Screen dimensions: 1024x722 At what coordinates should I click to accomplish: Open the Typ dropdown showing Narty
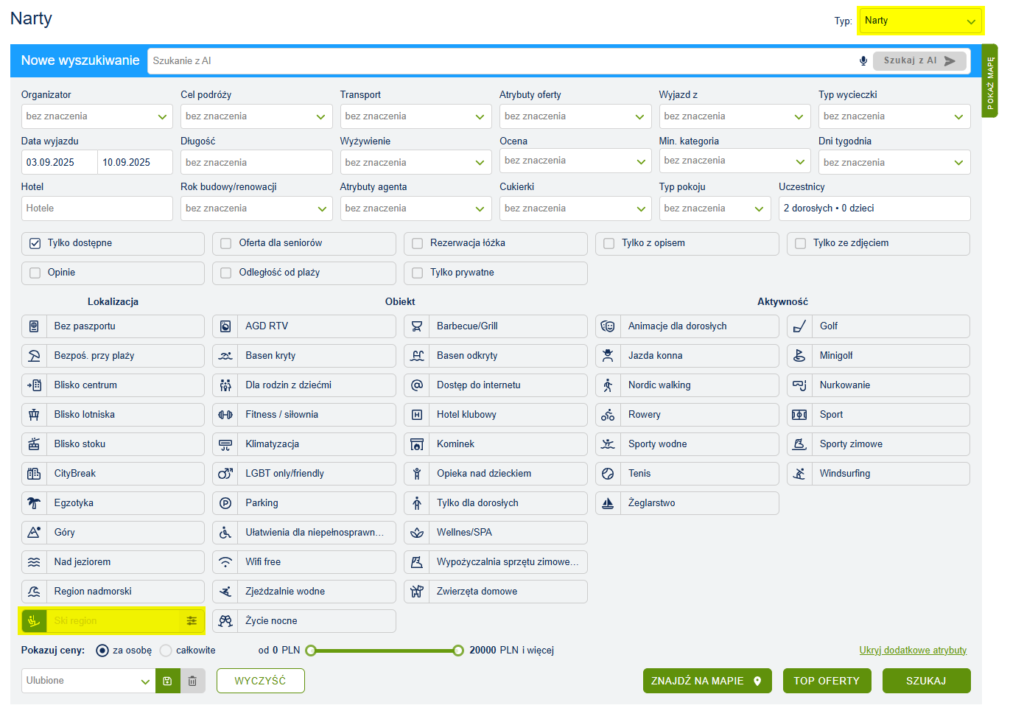coord(920,20)
